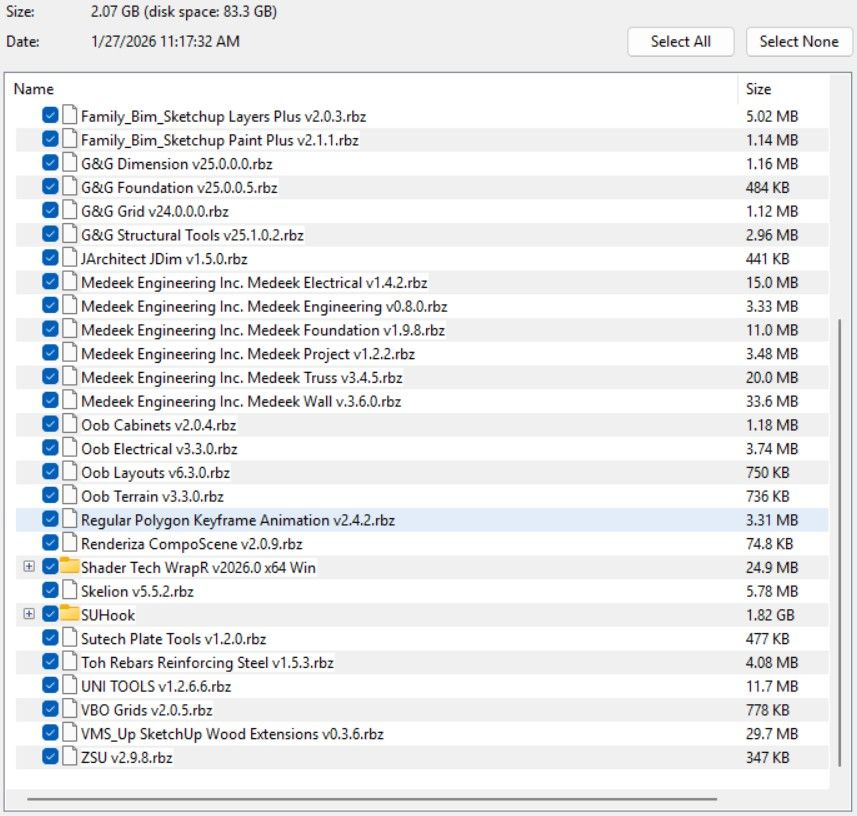857x816 pixels.
Task: Uncheck the SUHook folder checkbox
Action: click(x=48, y=614)
